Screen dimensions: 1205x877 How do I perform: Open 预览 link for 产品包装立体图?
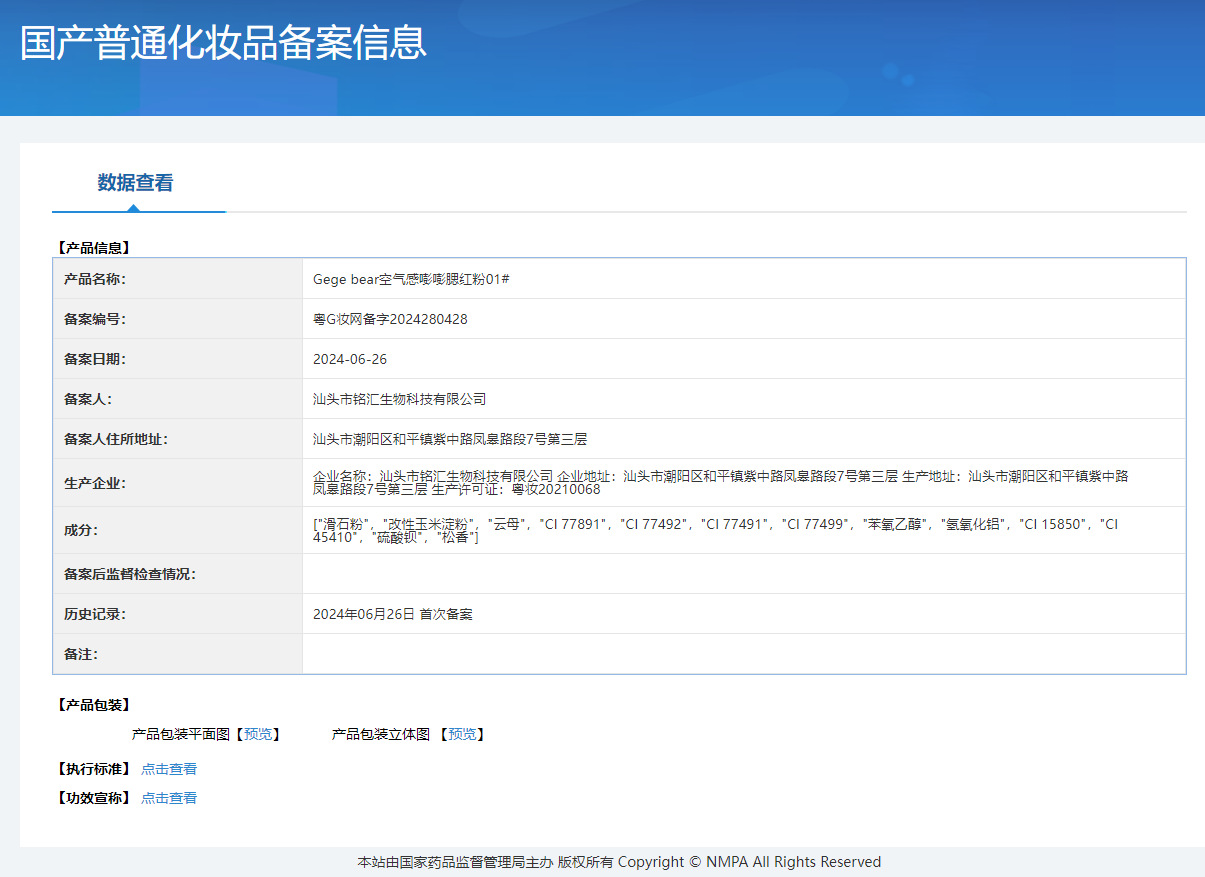coord(462,734)
